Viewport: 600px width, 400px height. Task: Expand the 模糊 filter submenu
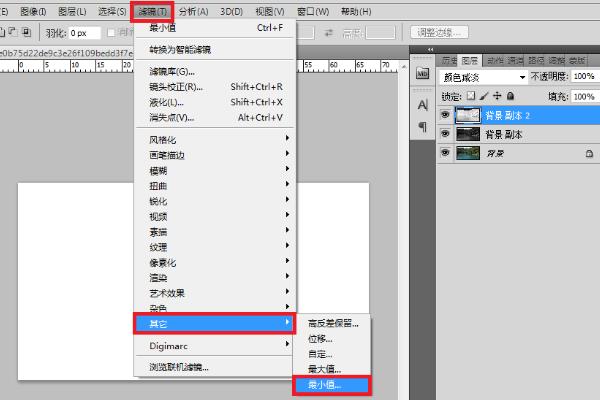coord(215,170)
